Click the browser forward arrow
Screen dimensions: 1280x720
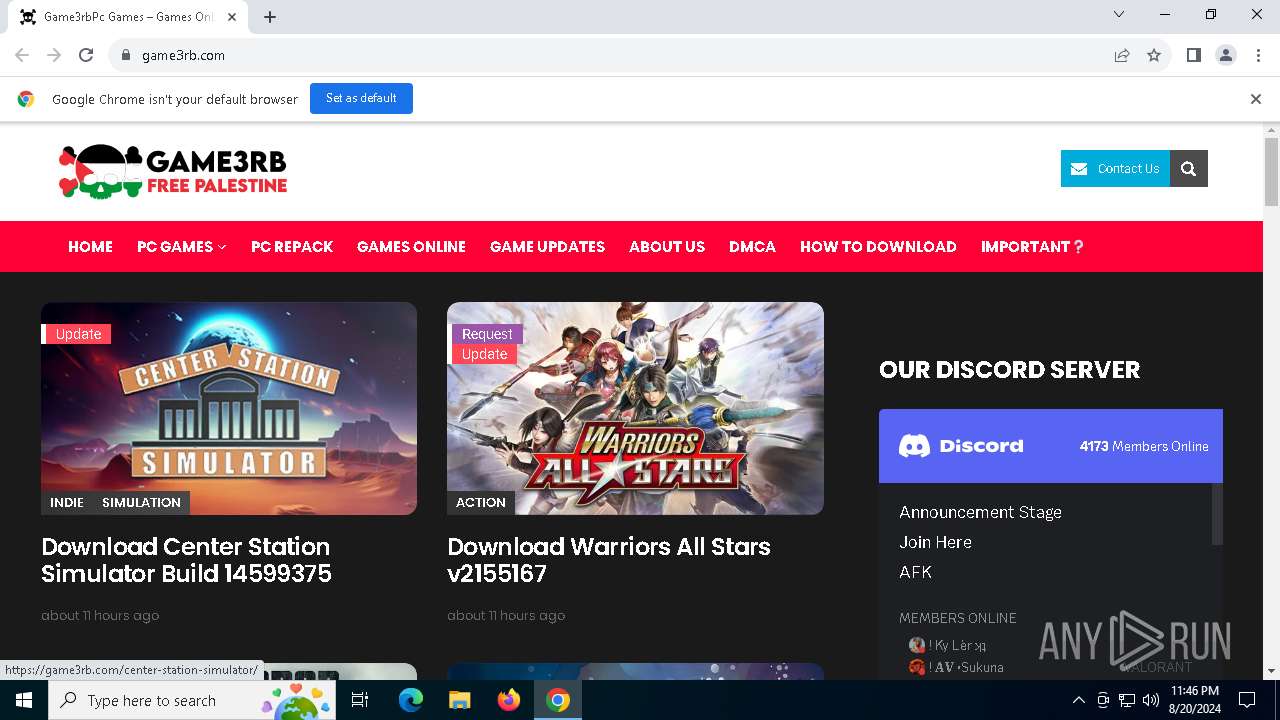click(54, 55)
